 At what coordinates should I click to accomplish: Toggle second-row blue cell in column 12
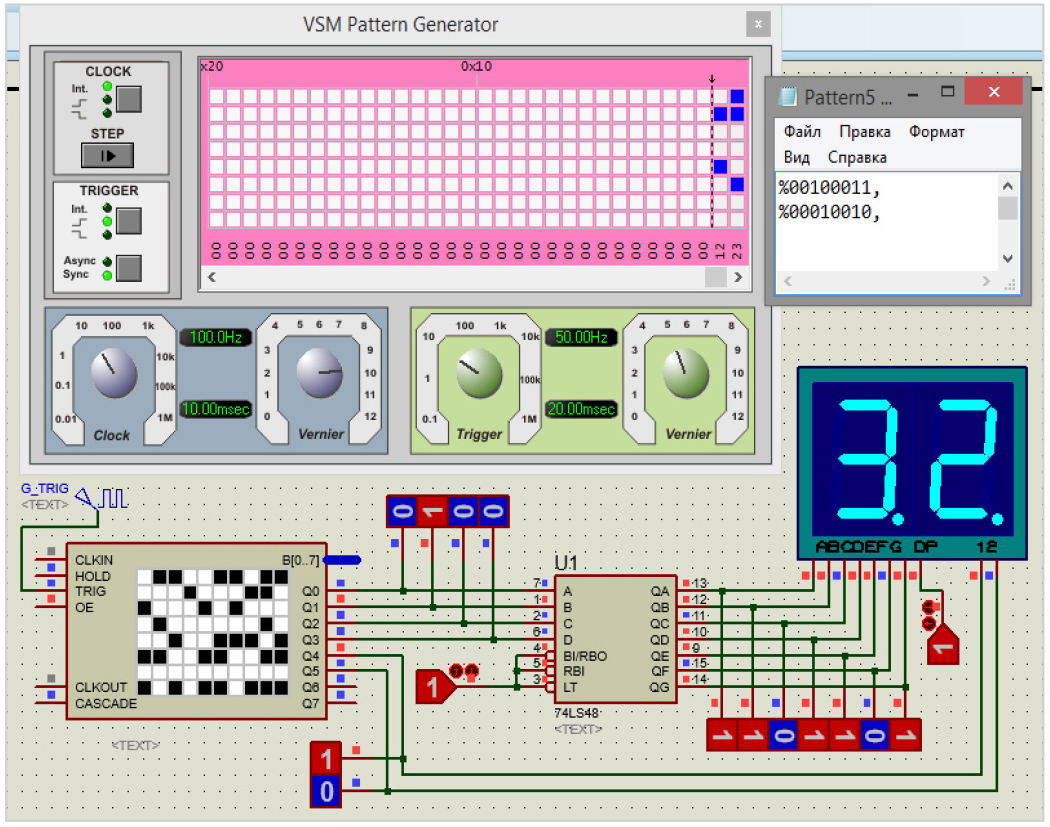(x=720, y=114)
